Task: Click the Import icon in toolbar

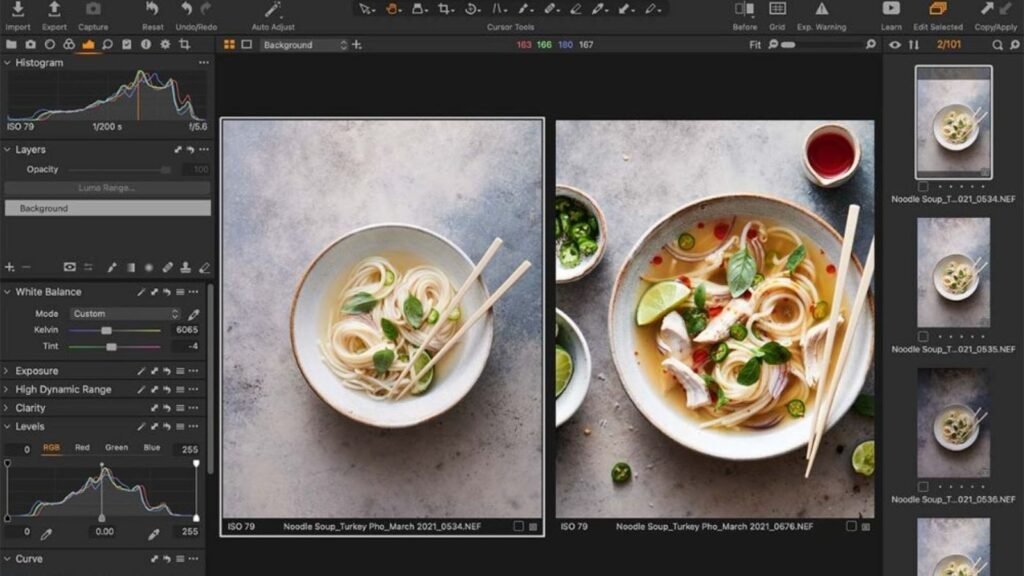Action: tap(18, 9)
